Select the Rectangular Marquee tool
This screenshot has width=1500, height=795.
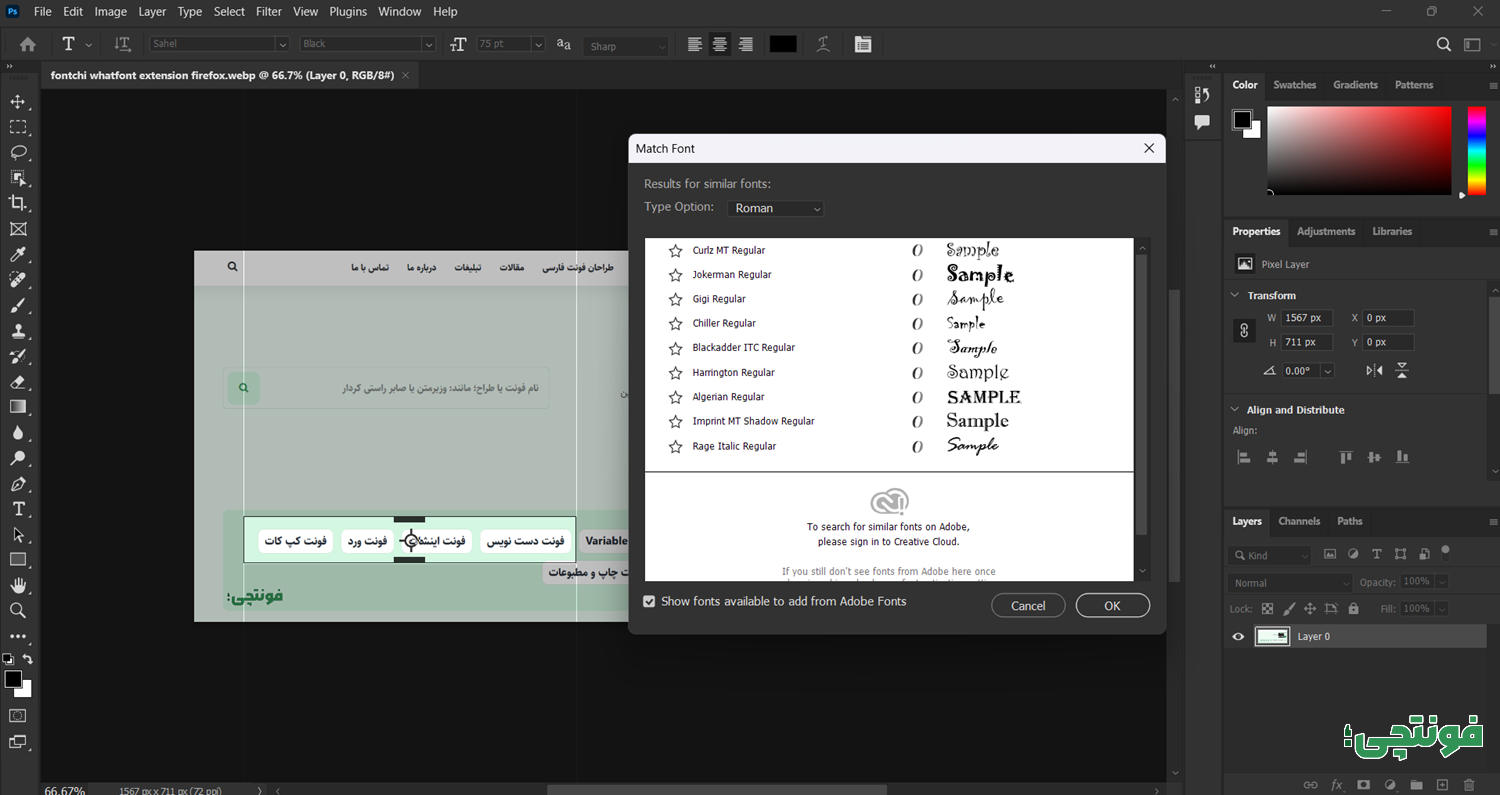pos(18,127)
